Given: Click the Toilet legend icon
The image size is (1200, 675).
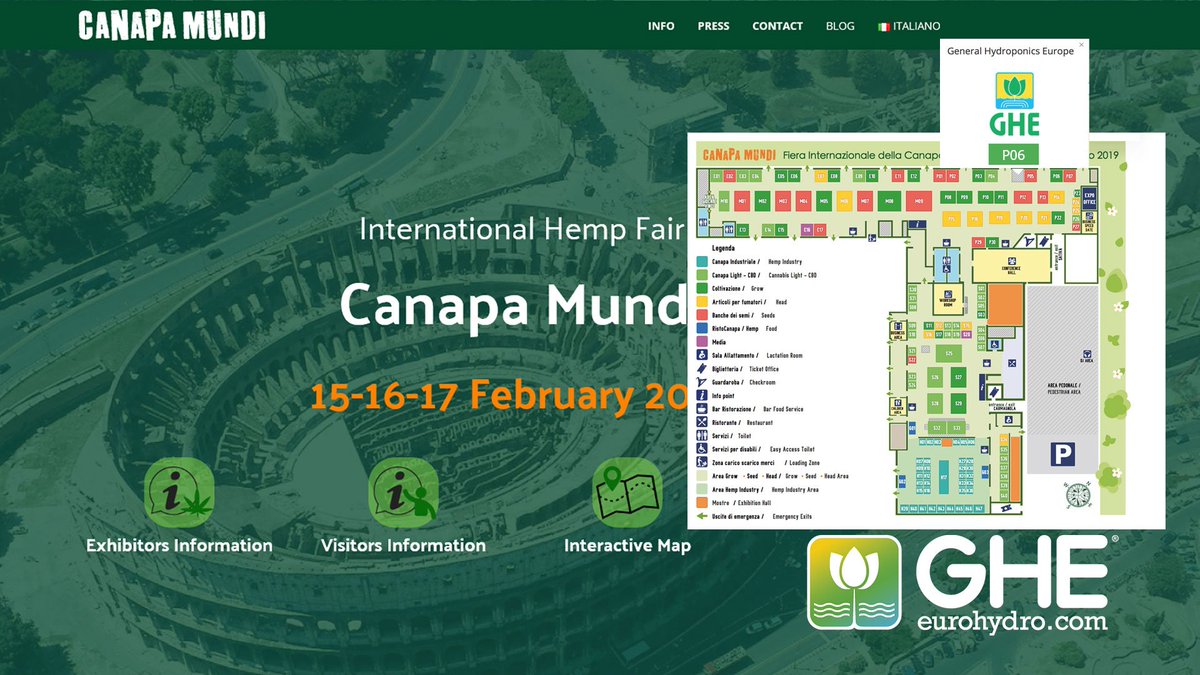Looking at the screenshot, I should [702, 436].
